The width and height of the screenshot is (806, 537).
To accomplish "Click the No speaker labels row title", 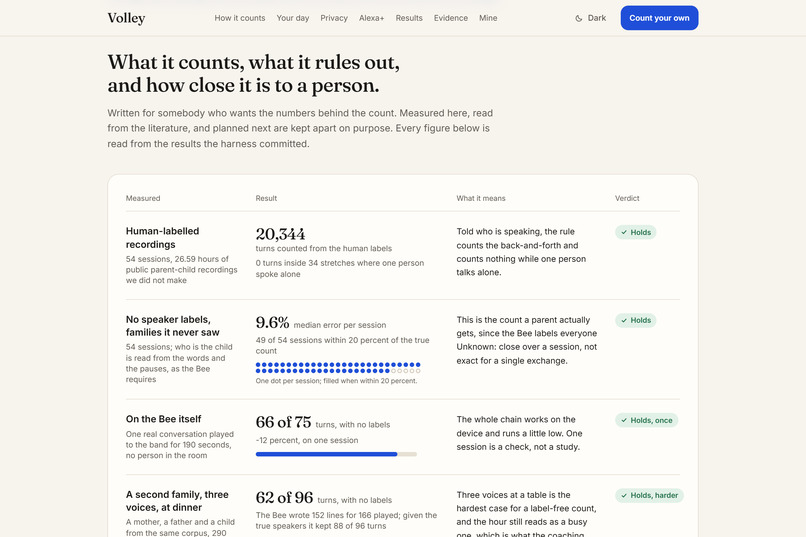I will pyautogui.click(x=173, y=326).
